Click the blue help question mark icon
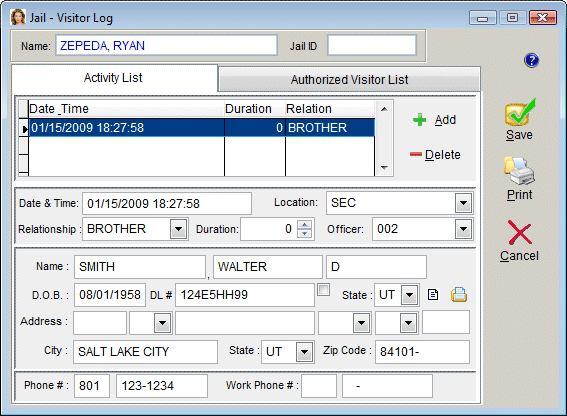Image resolution: width=567 pixels, height=416 pixels. tap(531, 60)
